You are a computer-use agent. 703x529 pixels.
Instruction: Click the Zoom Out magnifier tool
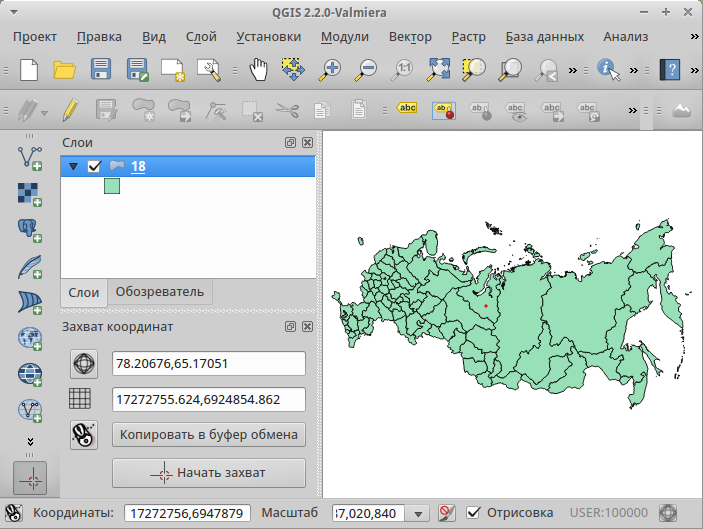366,69
